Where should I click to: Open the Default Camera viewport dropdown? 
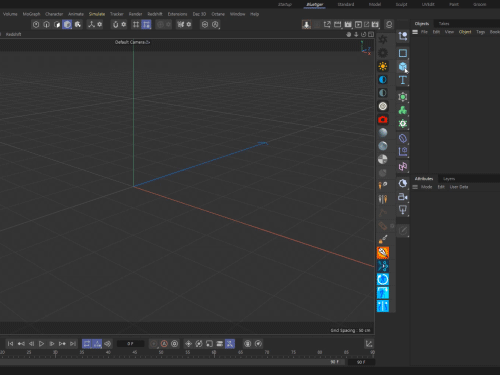(x=132, y=42)
